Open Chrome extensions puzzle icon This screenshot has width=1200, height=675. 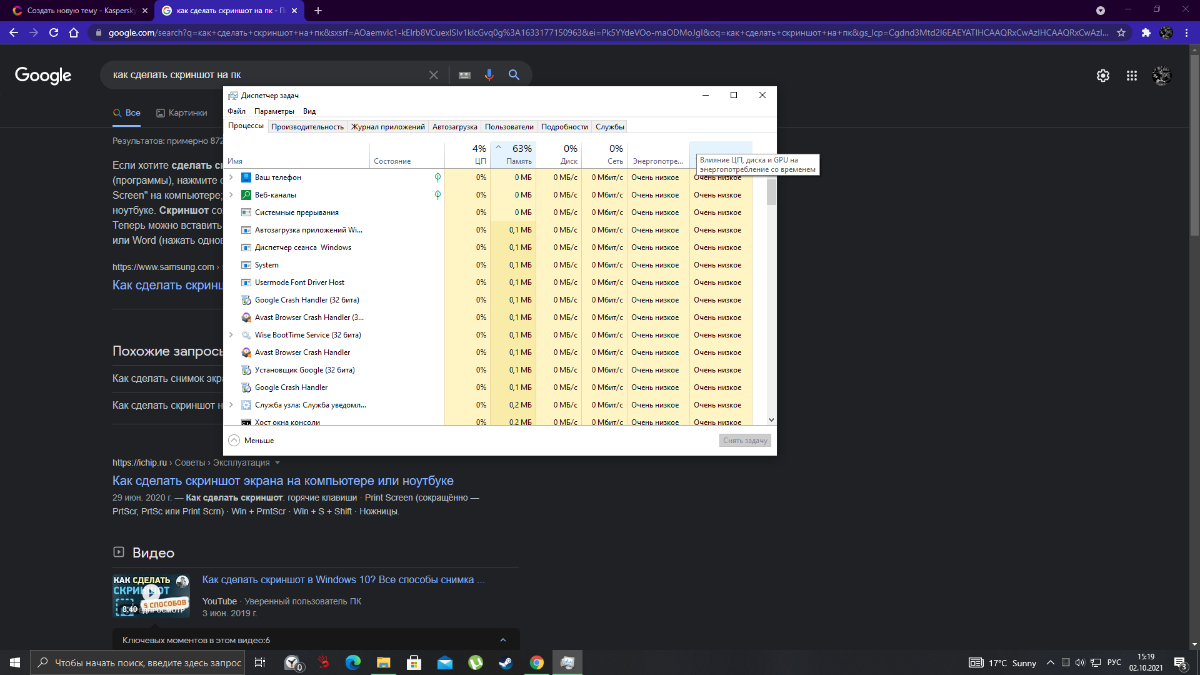(x=1145, y=32)
